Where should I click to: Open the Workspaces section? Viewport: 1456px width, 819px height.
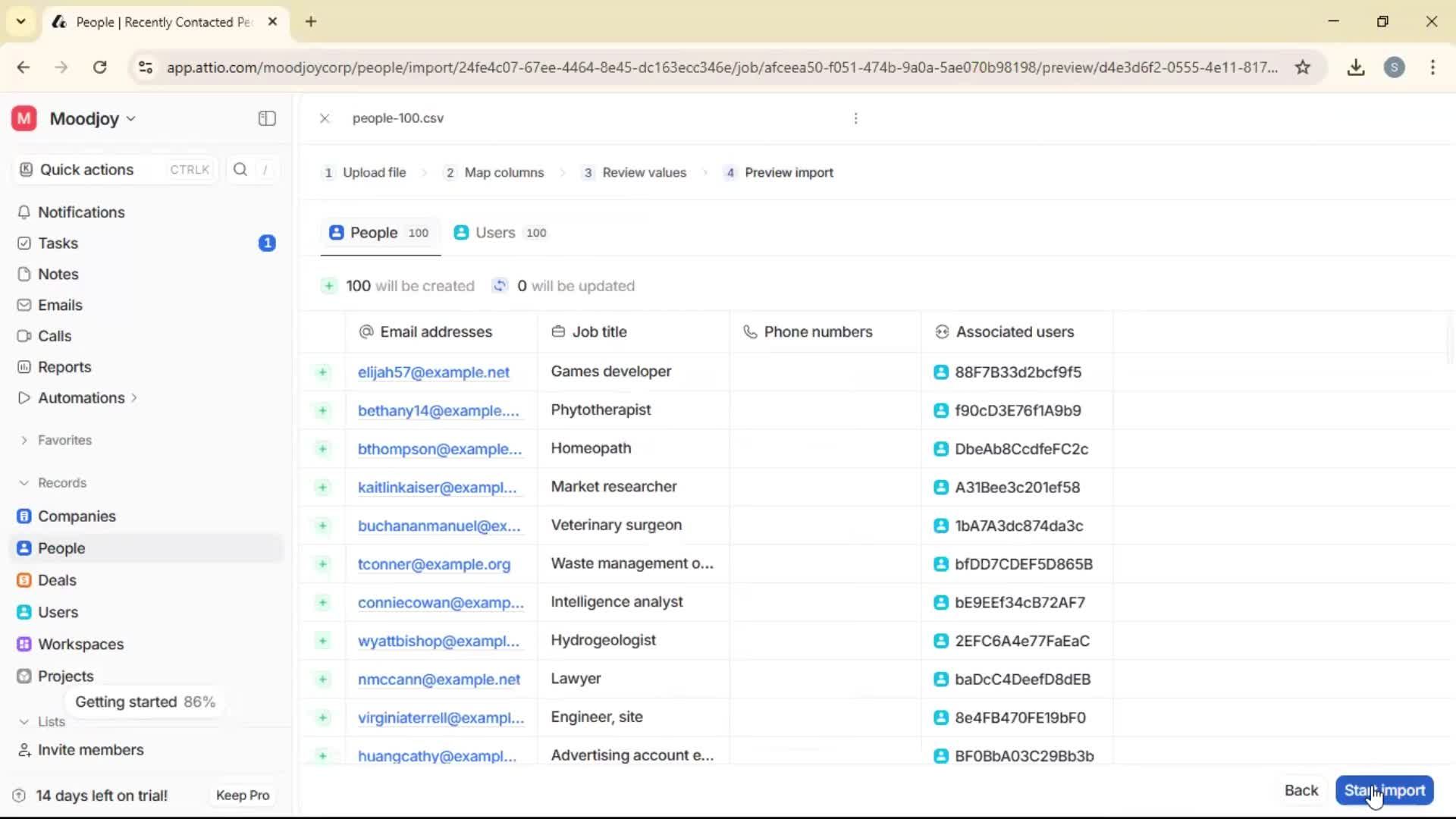click(80, 644)
